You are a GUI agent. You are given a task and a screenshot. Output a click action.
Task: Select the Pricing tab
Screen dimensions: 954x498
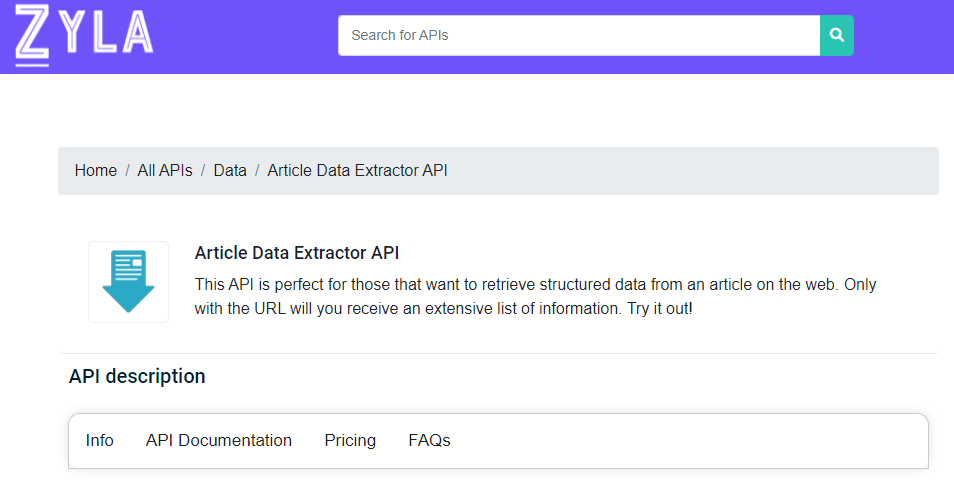pos(350,440)
